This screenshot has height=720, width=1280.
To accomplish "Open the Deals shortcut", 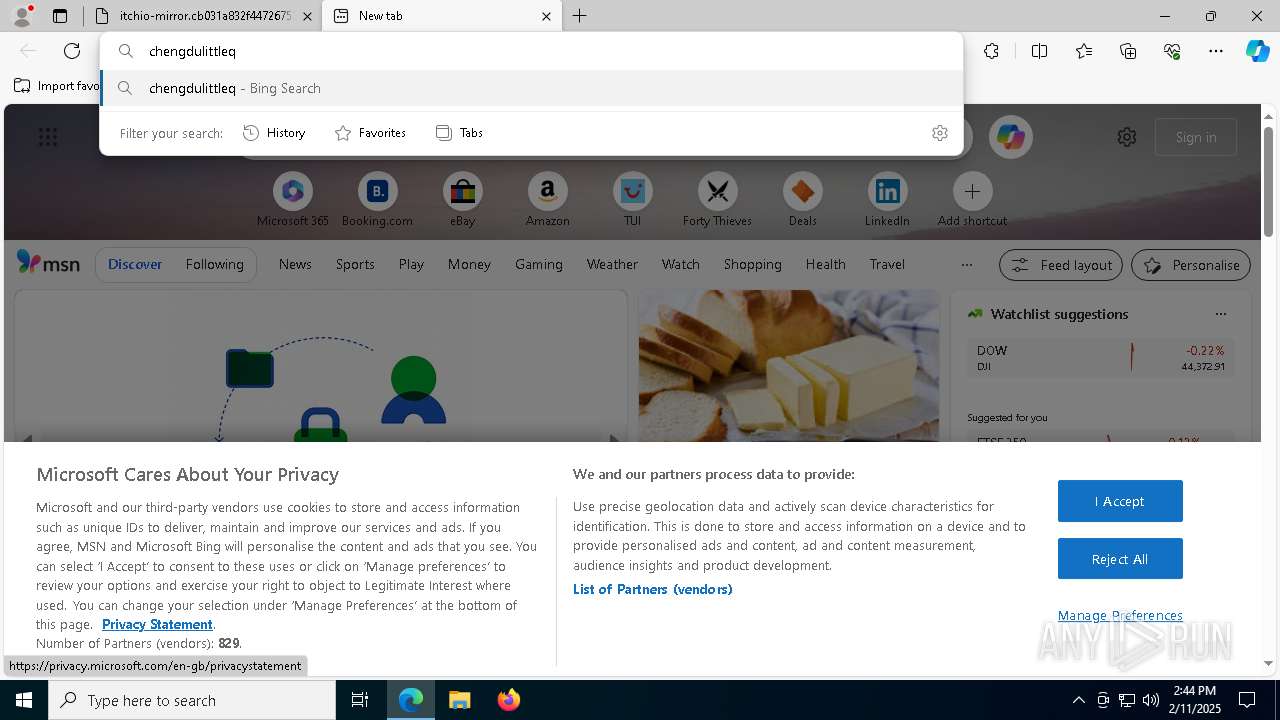I will coord(802,200).
